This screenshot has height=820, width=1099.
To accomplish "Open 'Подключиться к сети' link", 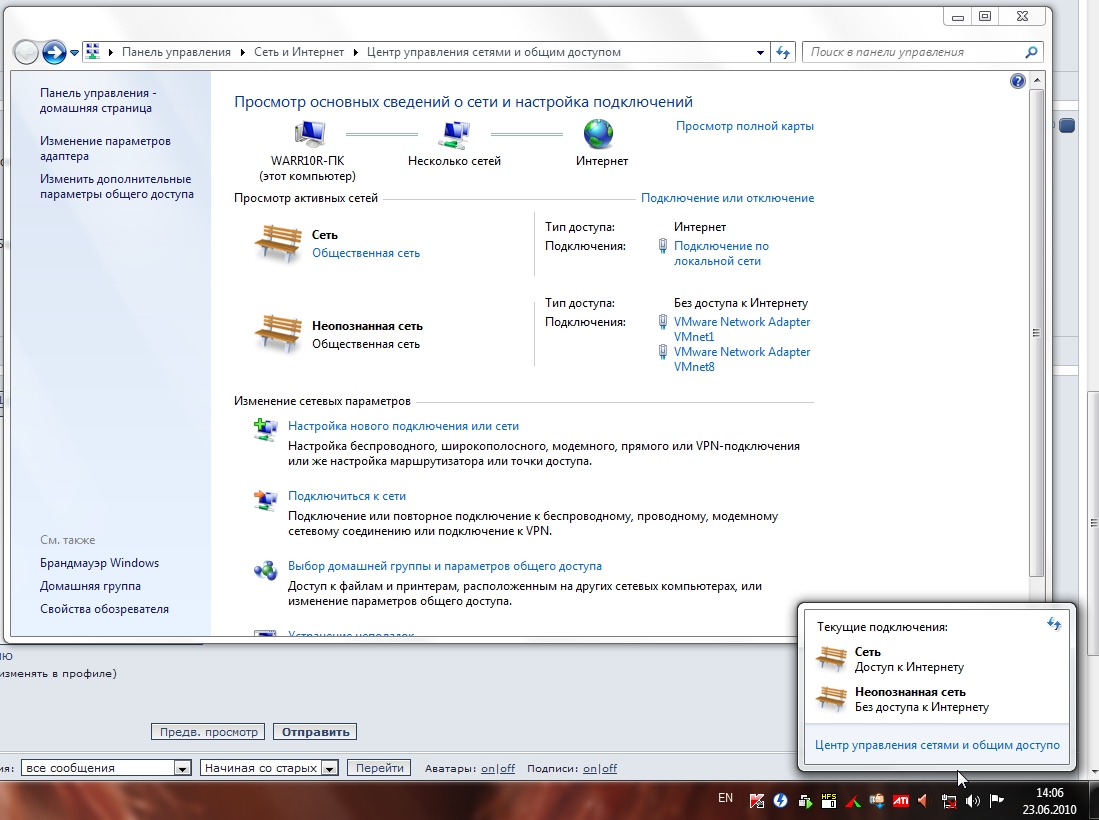I will pyautogui.click(x=347, y=496).
